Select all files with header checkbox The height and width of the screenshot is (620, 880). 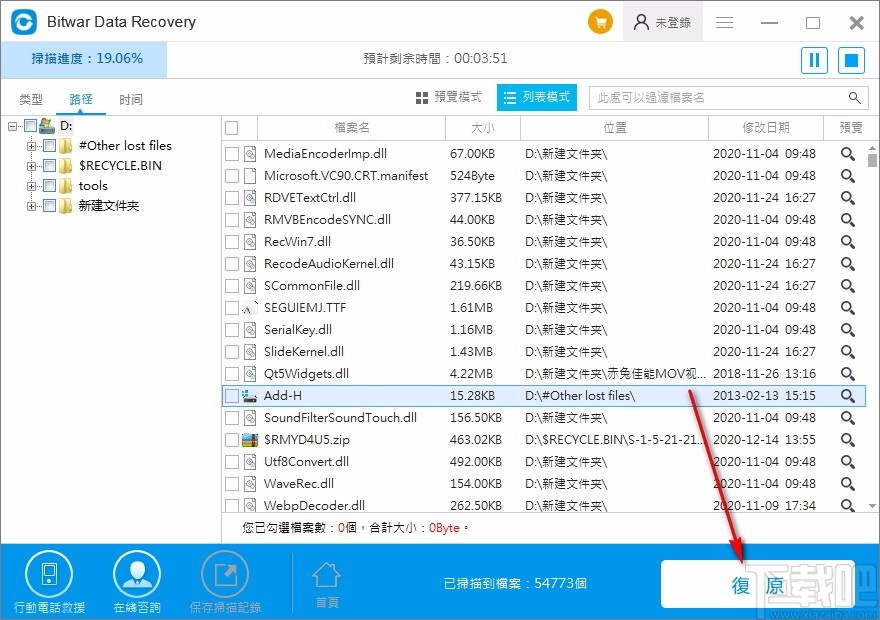[x=233, y=128]
